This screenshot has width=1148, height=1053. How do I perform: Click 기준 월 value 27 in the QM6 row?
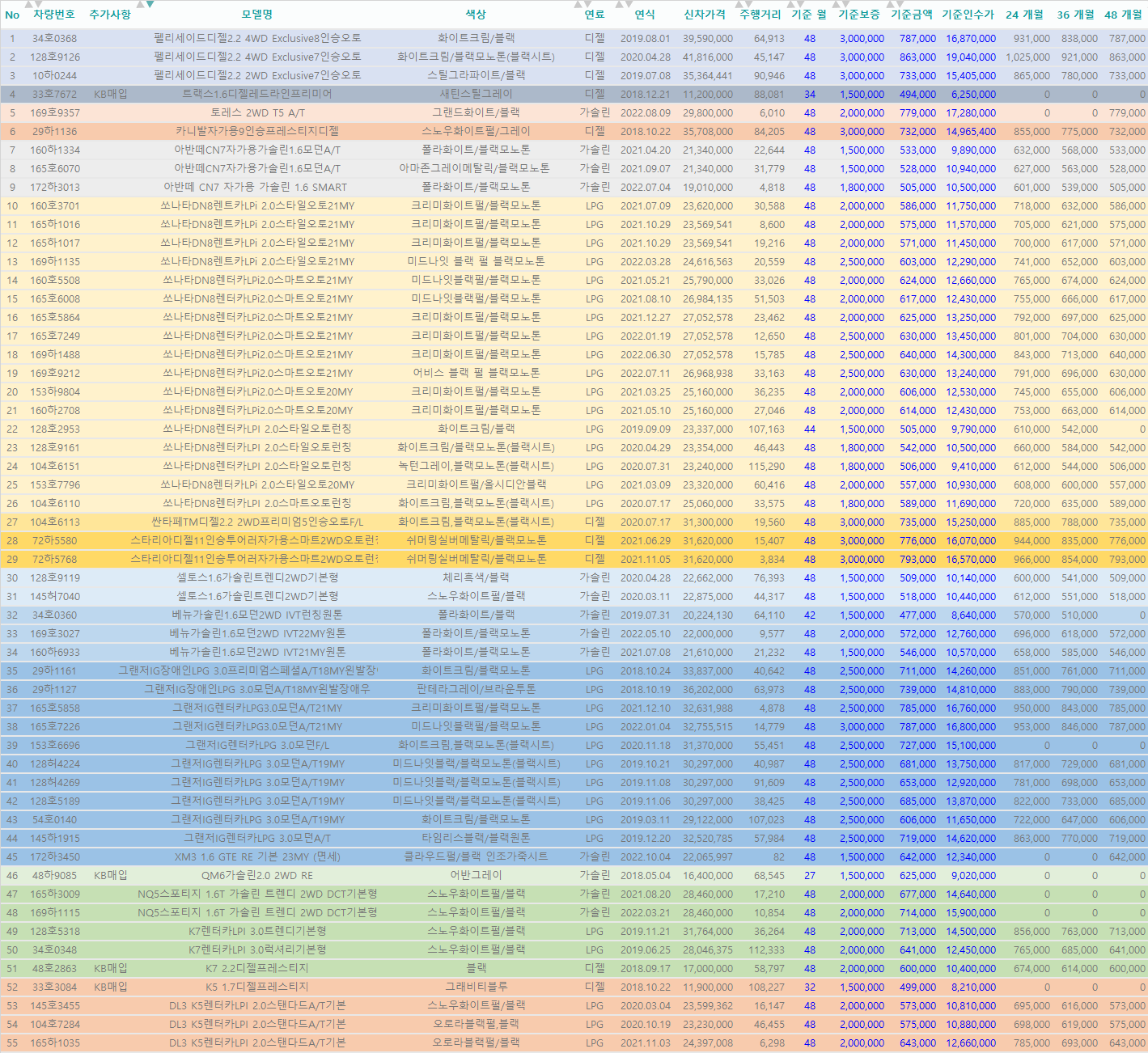coord(810,875)
